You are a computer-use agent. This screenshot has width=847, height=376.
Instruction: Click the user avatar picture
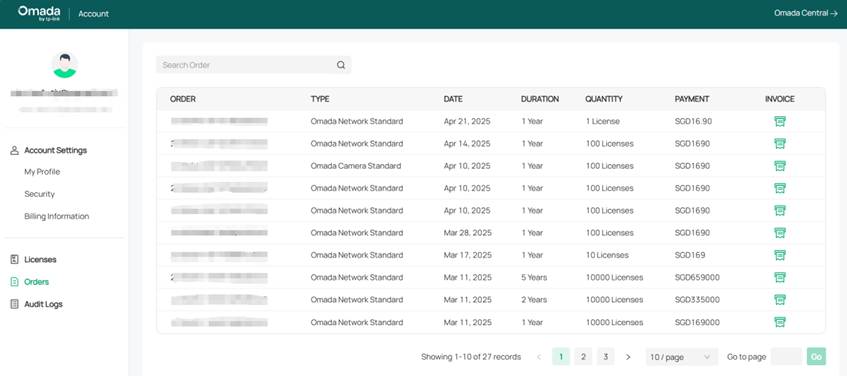(x=65, y=65)
